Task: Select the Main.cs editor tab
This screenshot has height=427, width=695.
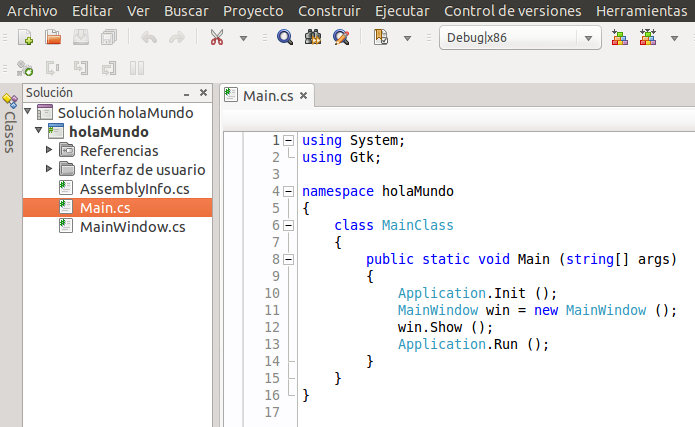Action: 268,95
